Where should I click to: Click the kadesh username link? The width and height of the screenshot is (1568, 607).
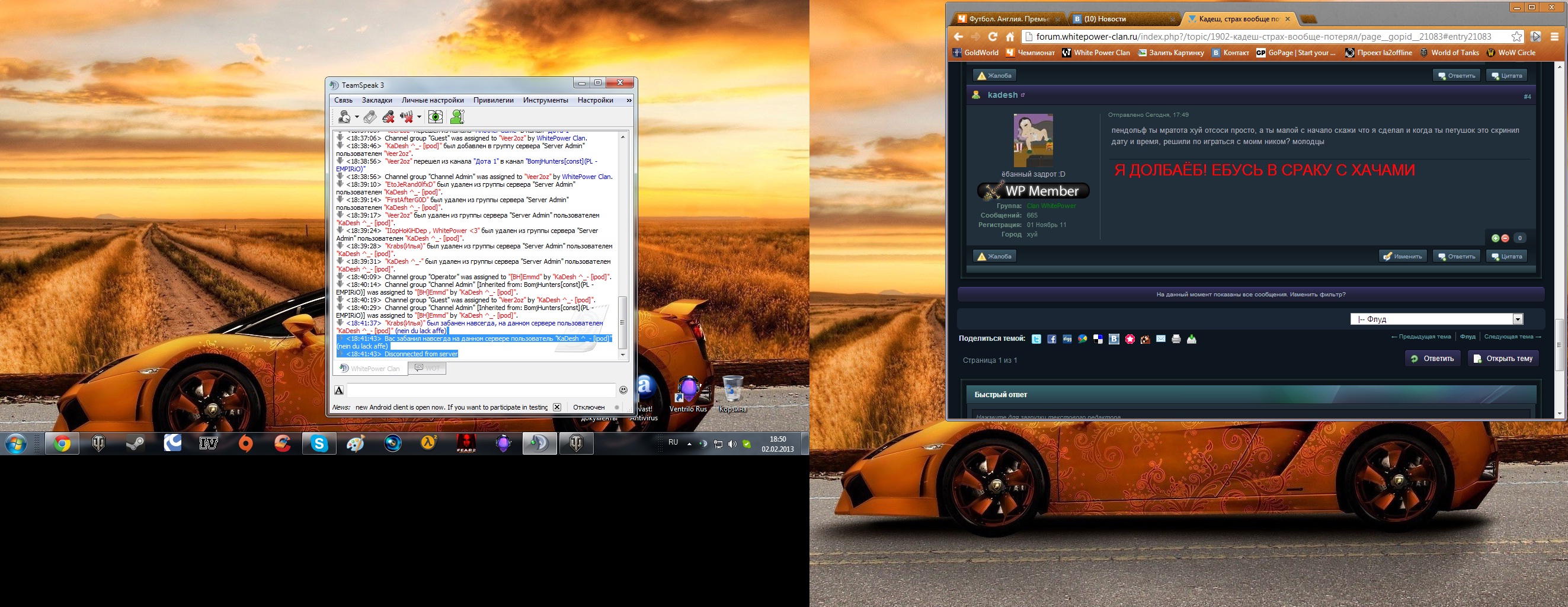click(1003, 95)
